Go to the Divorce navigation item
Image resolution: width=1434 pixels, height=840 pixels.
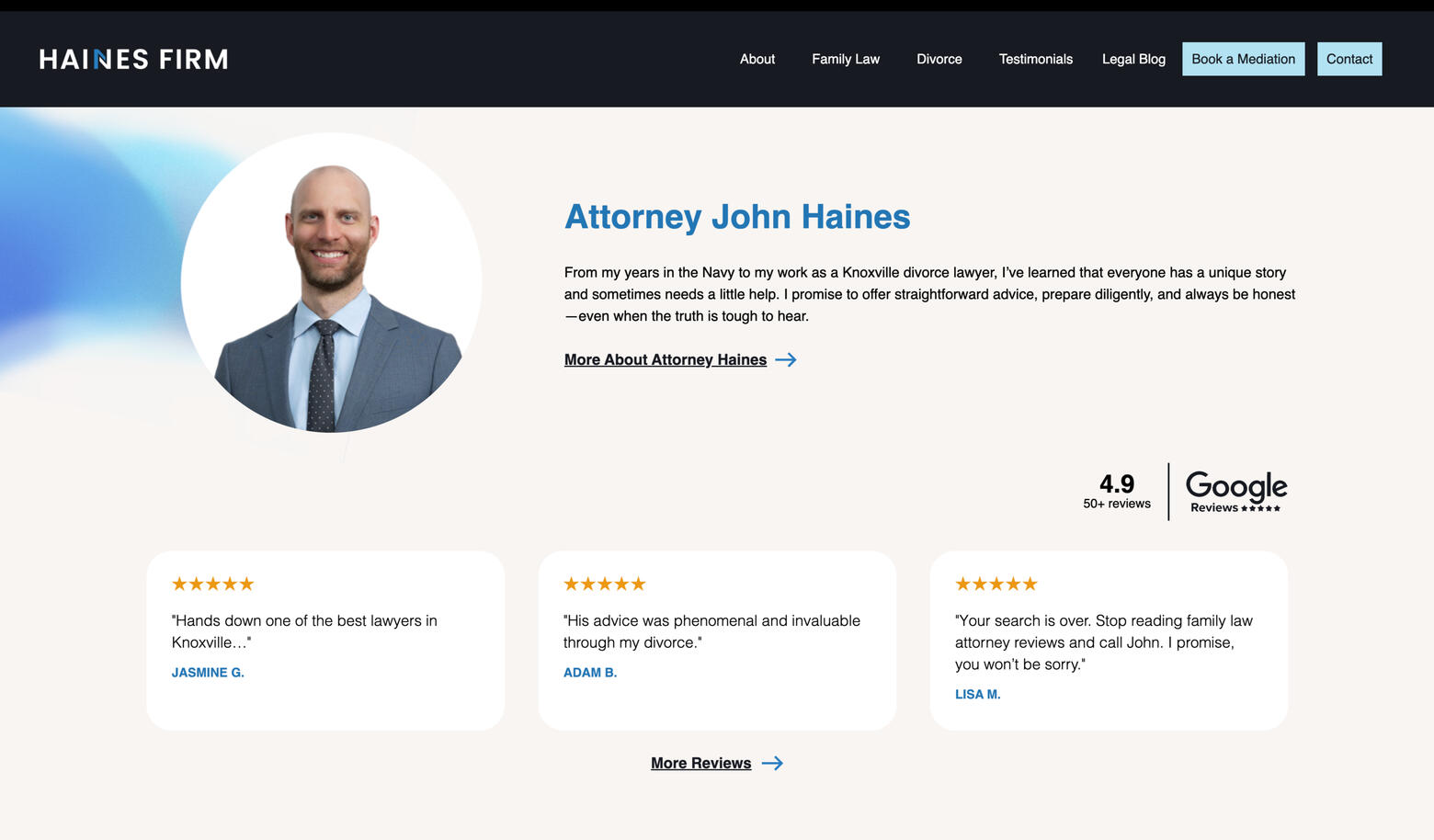[x=939, y=60]
